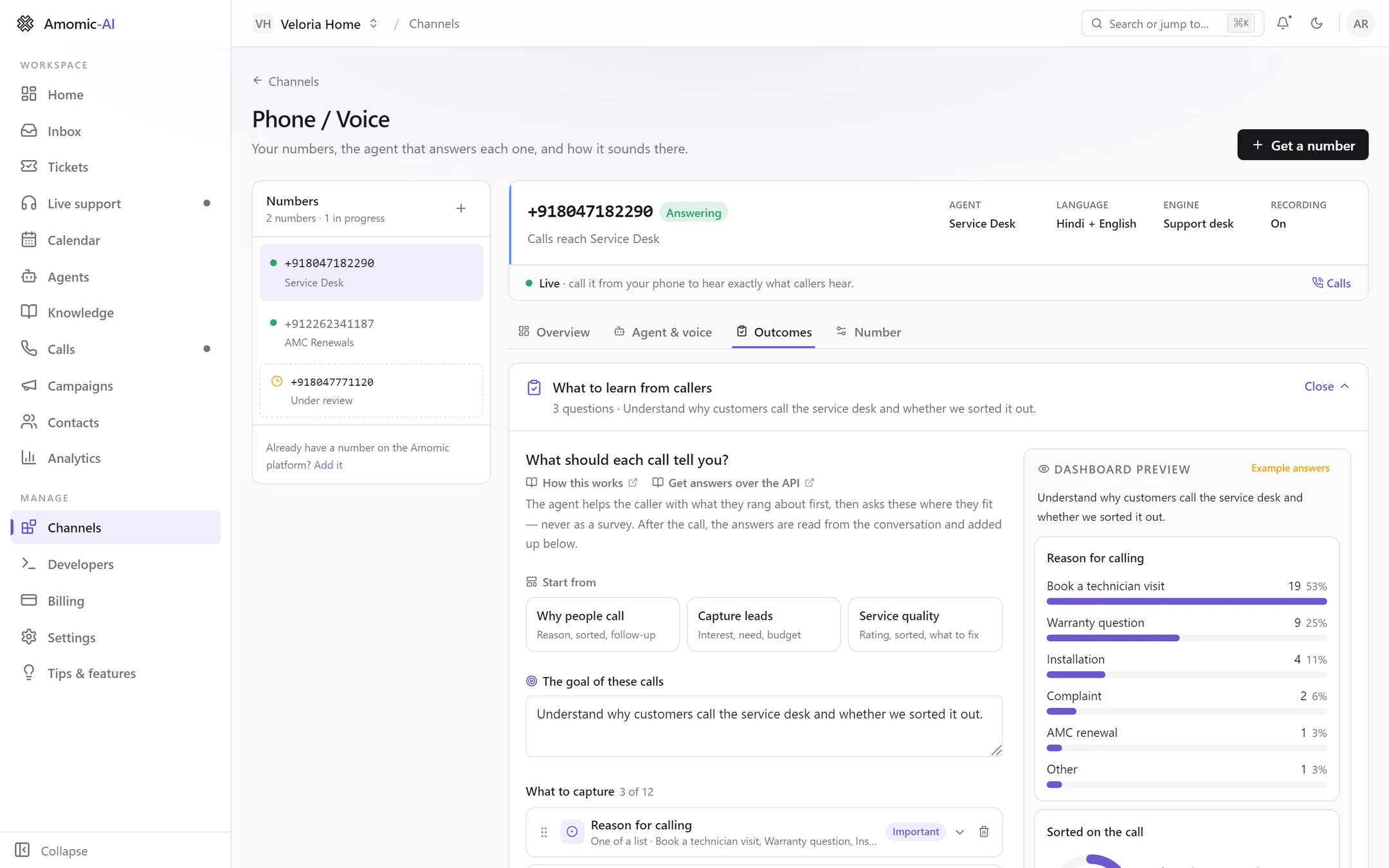The width and height of the screenshot is (1389, 868).
Task: Open Live support section
Action: 116,204
